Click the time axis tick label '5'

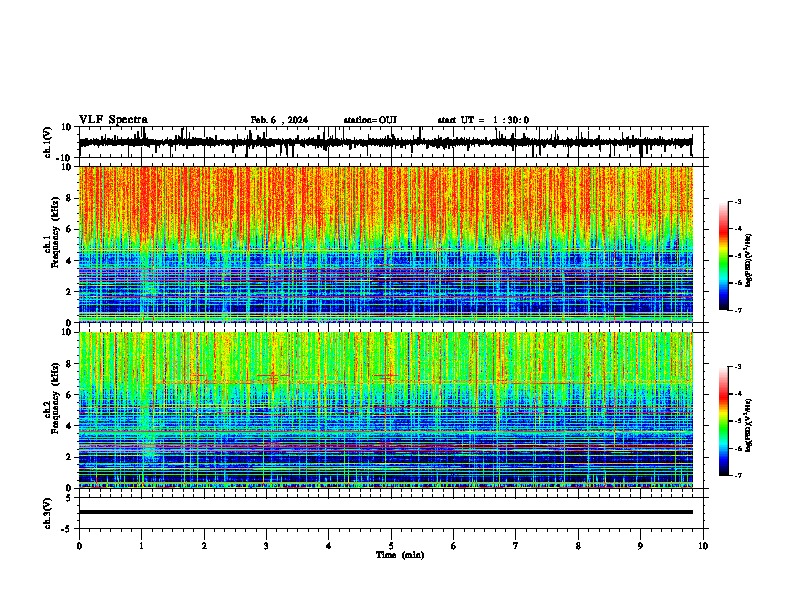click(391, 546)
